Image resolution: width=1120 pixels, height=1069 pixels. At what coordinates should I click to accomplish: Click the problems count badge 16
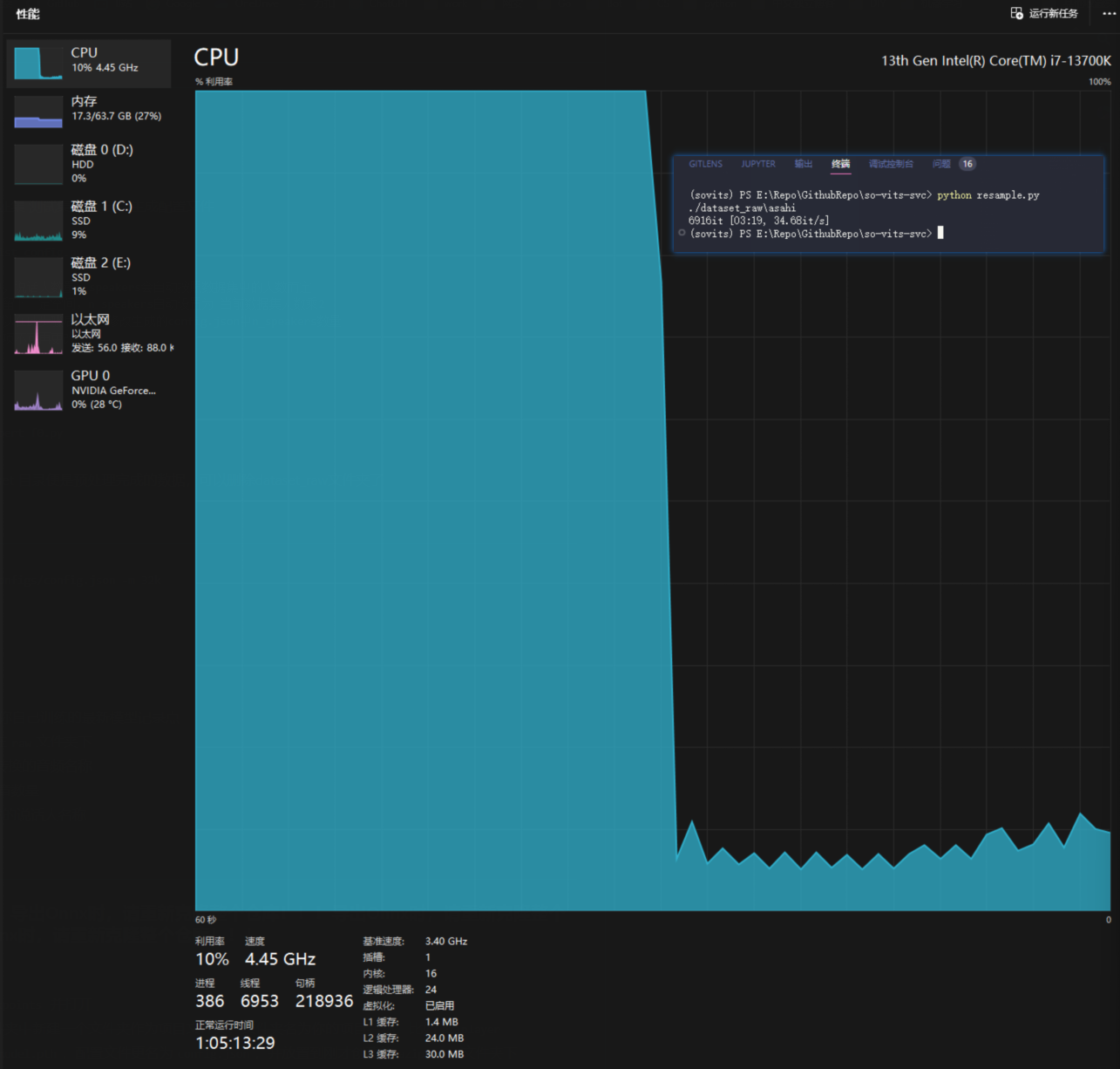967,164
